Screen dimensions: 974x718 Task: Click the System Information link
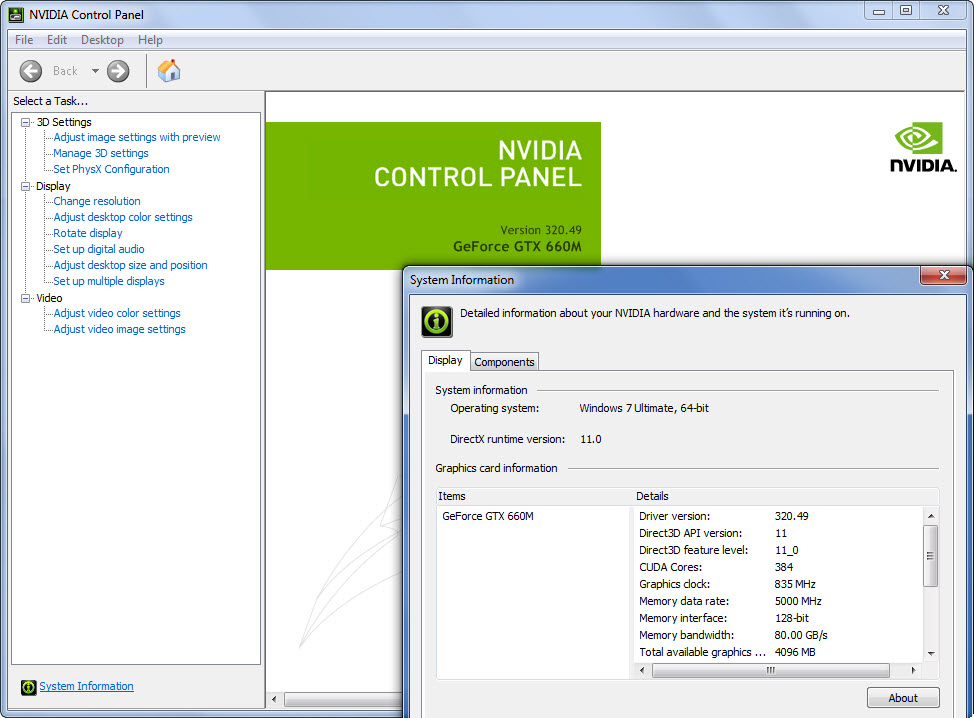pos(86,686)
